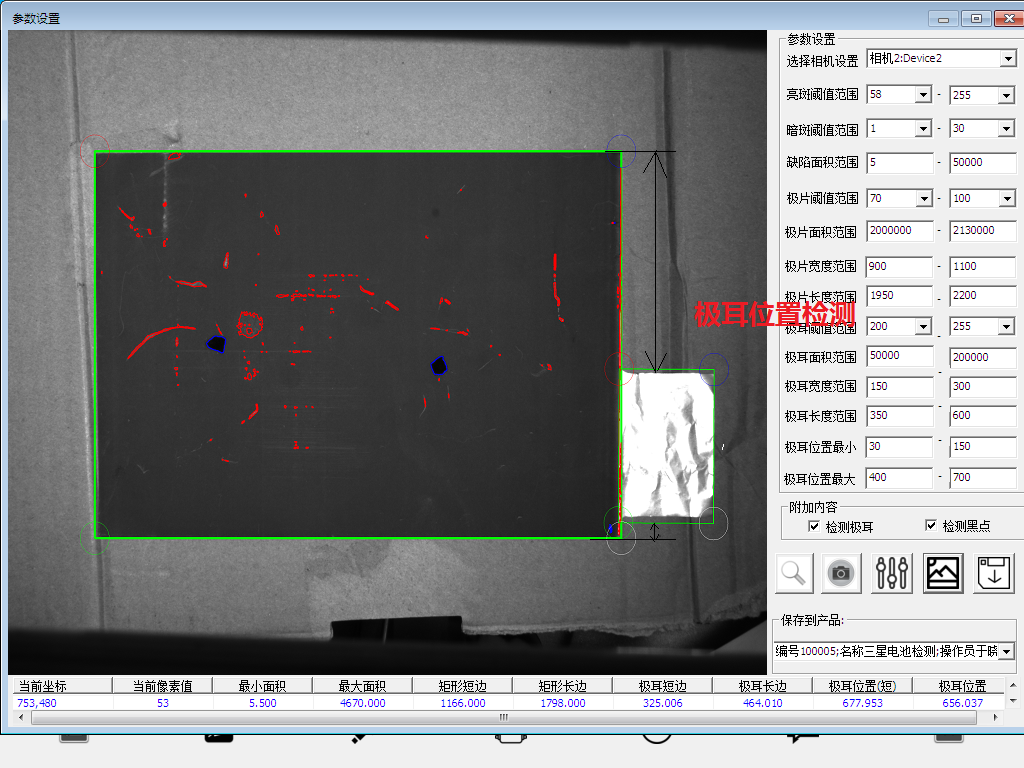Click the table's vertical down arrow
Viewport: 1024px width, 768px height.
coord(1013,701)
